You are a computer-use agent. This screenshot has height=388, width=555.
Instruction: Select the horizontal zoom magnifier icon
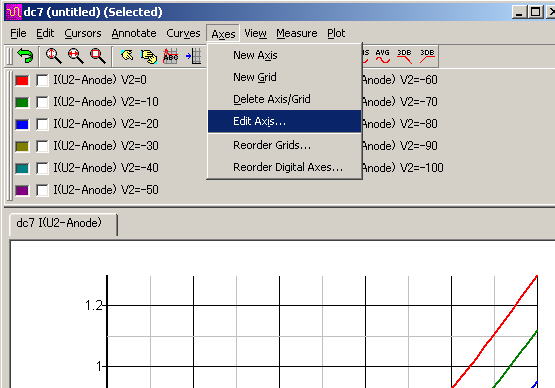click(75, 56)
